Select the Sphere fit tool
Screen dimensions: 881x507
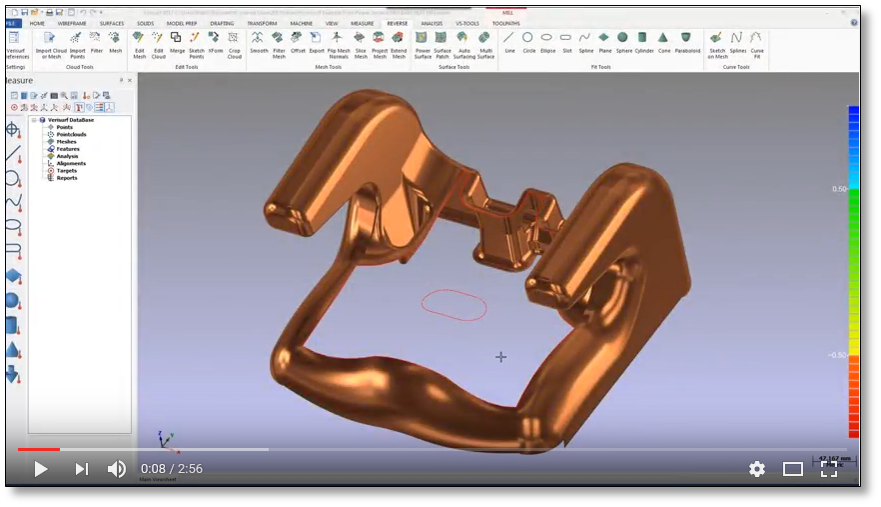(x=624, y=43)
